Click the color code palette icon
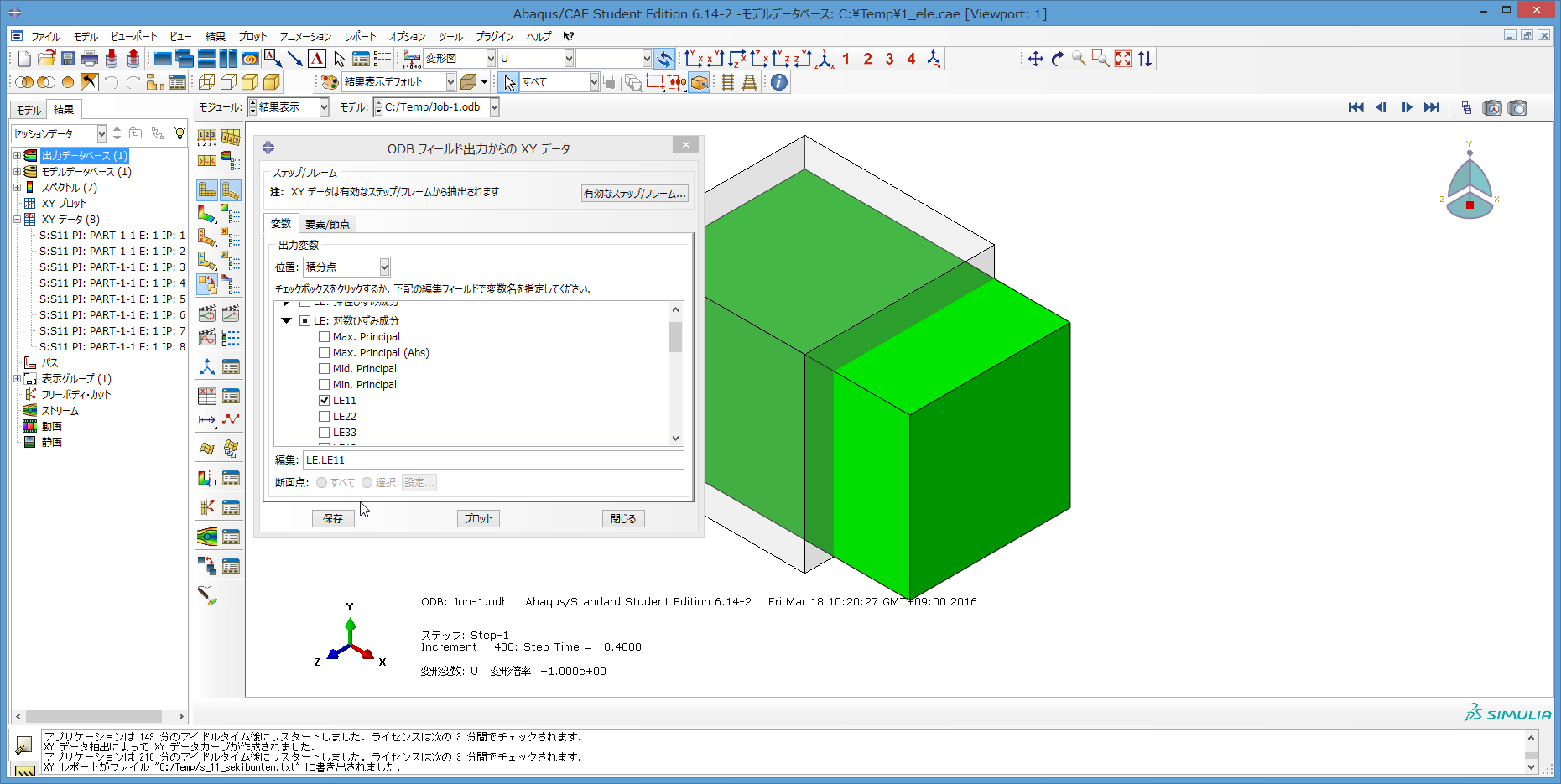1561x784 pixels. (x=330, y=82)
